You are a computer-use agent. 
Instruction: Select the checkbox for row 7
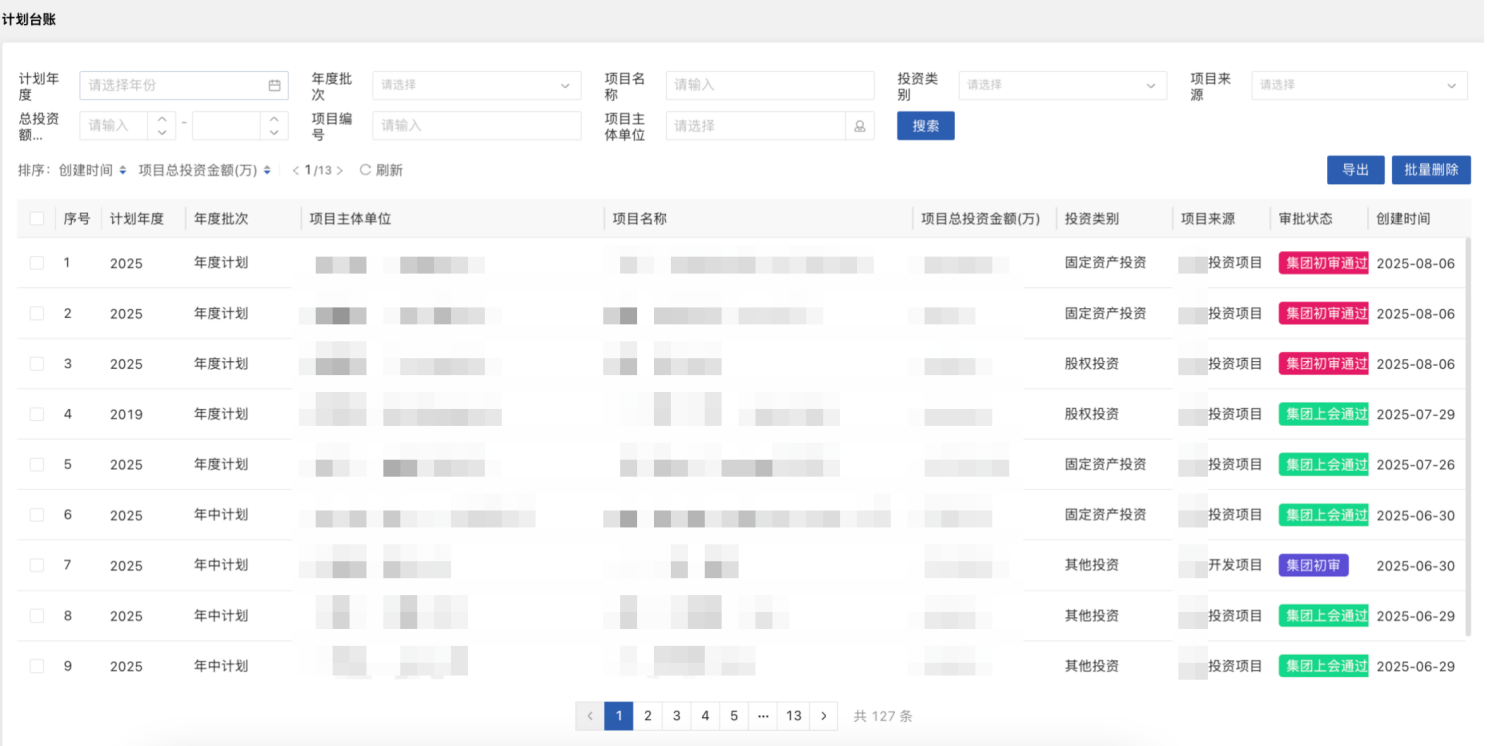(x=37, y=565)
